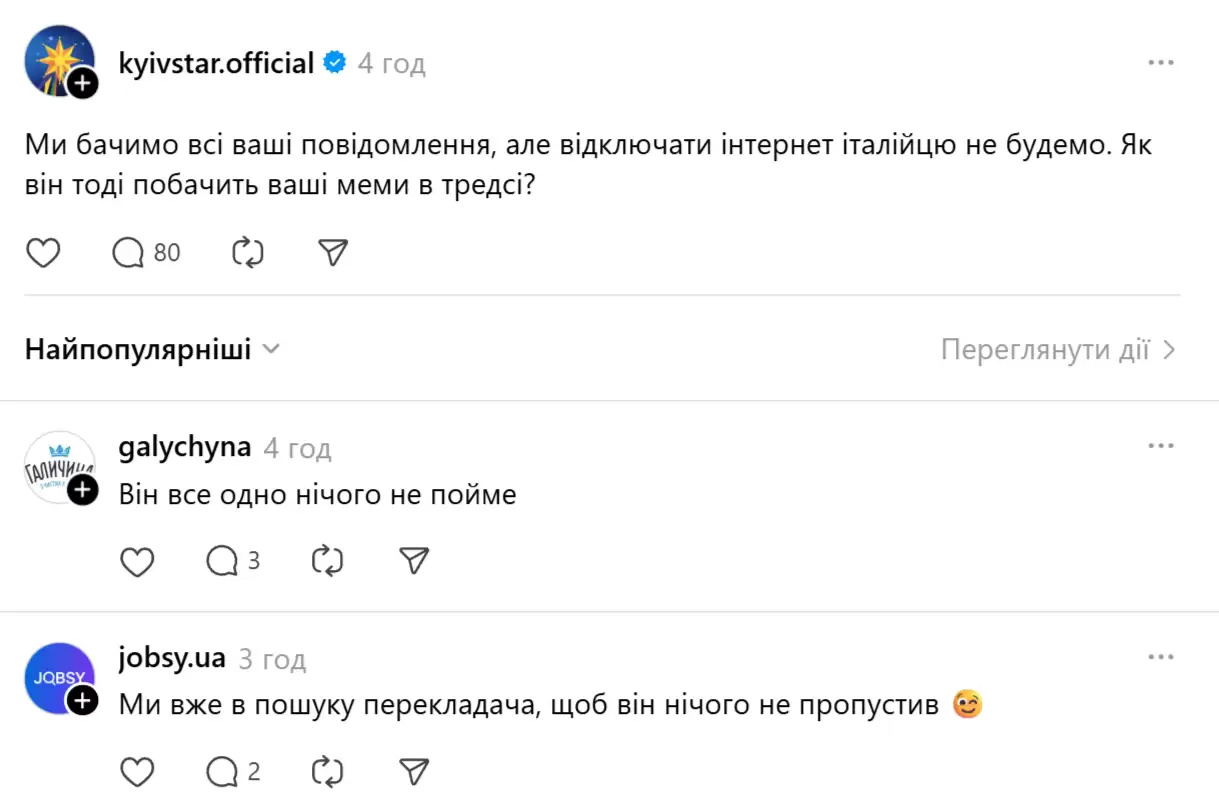Like the jobsy.ua comment
The height and width of the screenshot is (802, 1219).
point(137,771)
